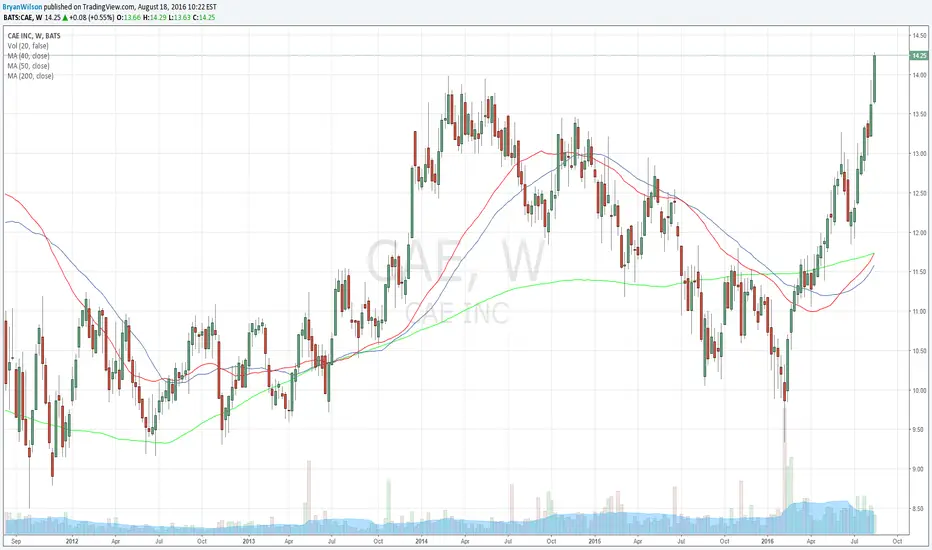Click the 10.50 price axis label
The width and height of the screenshot is (932, 550).
(919, 351)
